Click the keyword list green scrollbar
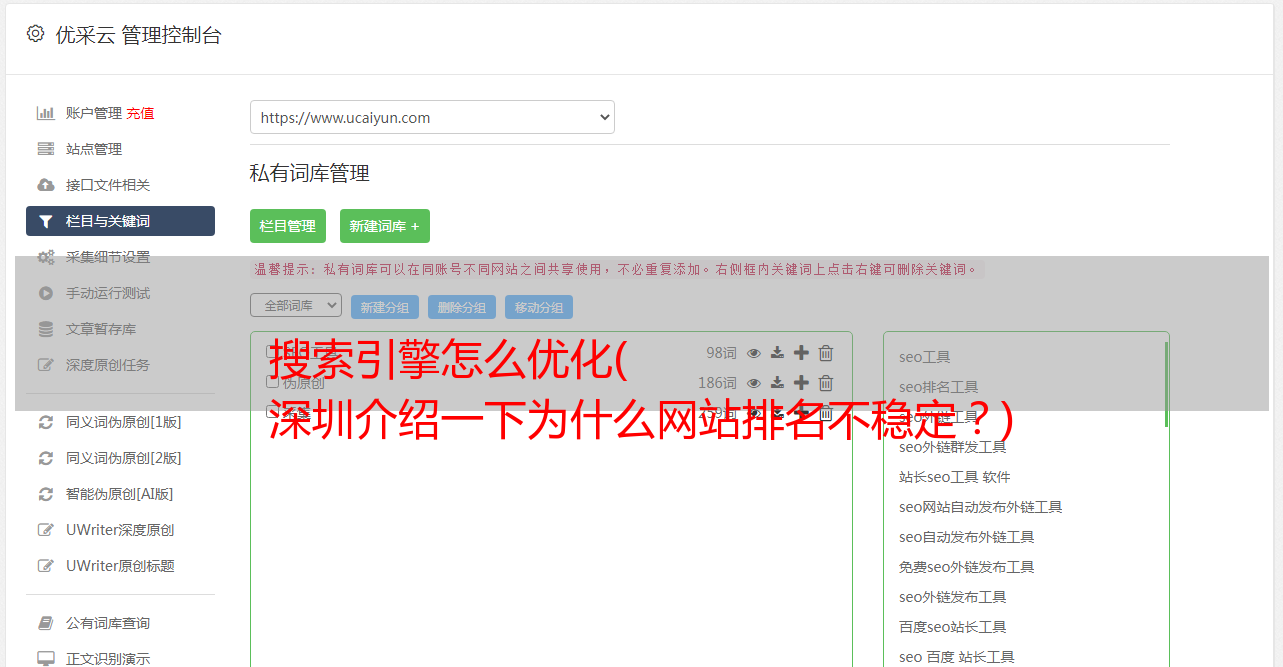This screenshot has height=667, width=1283. coord(1166,385)
